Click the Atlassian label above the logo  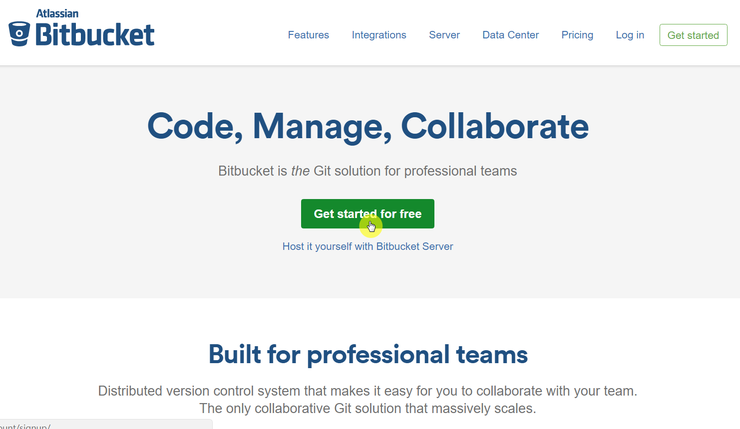point(57,13)
